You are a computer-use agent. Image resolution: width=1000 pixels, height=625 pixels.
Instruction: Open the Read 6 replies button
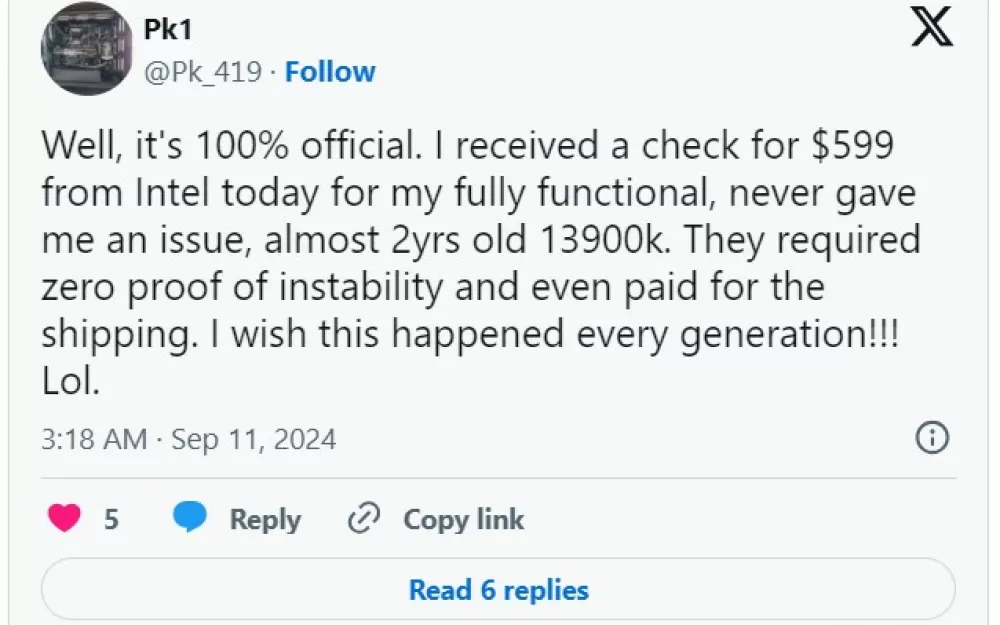click(x=498, y=590)
